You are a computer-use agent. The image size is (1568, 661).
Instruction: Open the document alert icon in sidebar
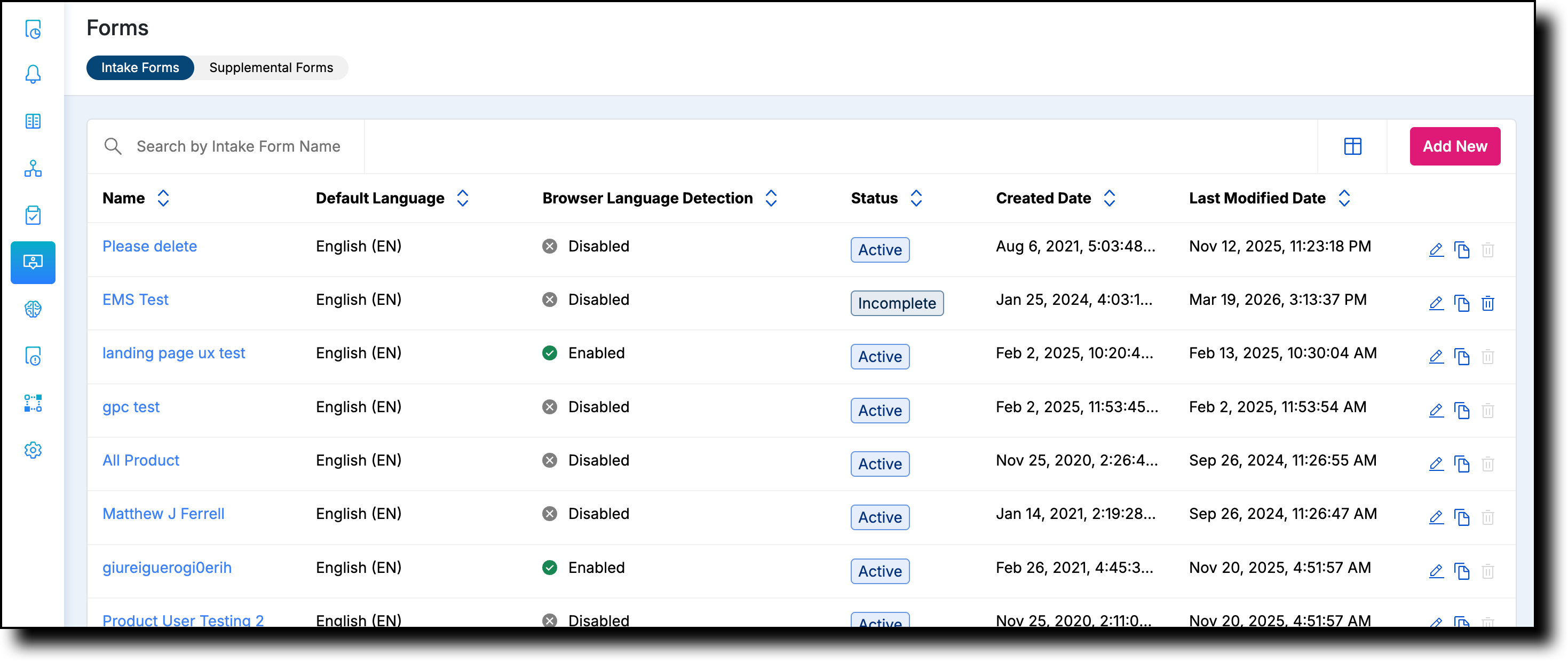tap(33, 356)
